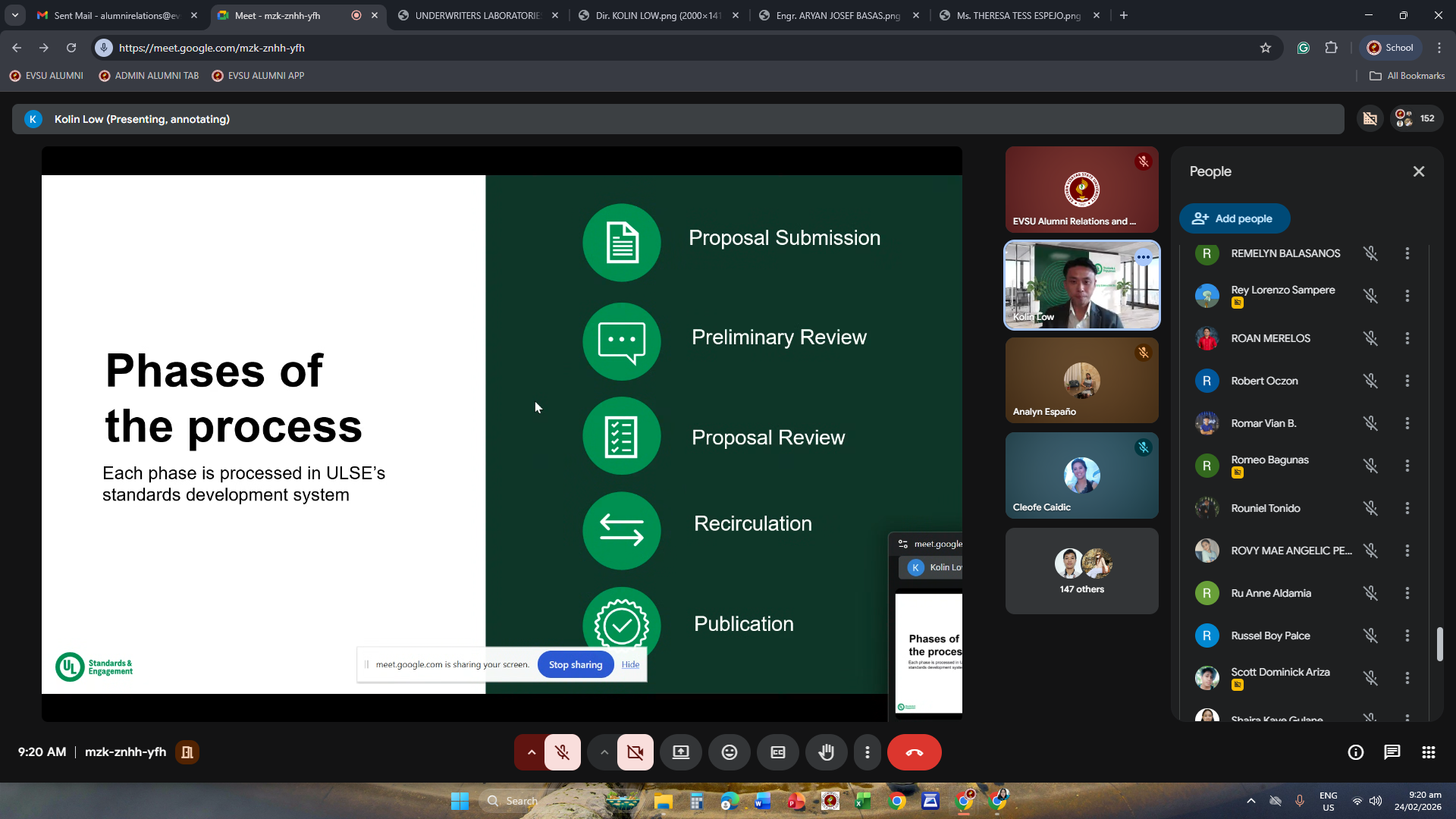Open meeting details info icon
The height and width of the screenshot is (819, 1456).
(x=1355, y=752)
